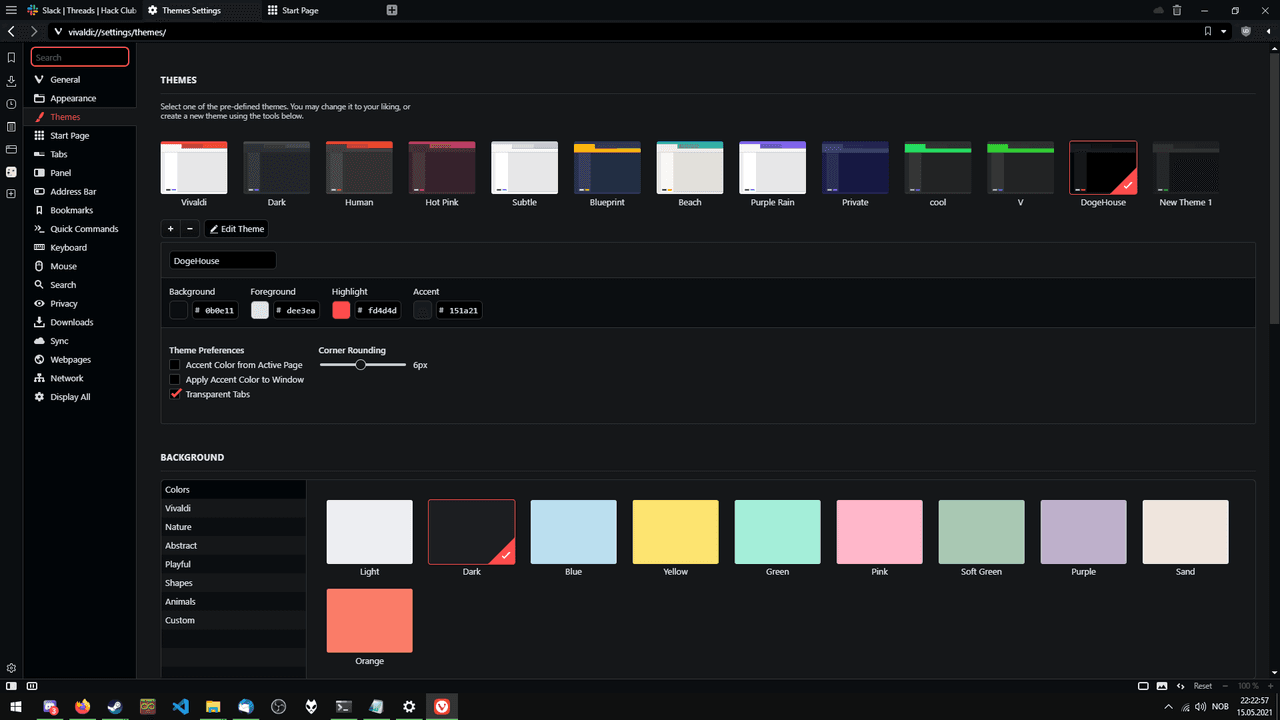1280x720 pixels.
Task: Go to the Keyboard settings section
Action: coord(80,247)
